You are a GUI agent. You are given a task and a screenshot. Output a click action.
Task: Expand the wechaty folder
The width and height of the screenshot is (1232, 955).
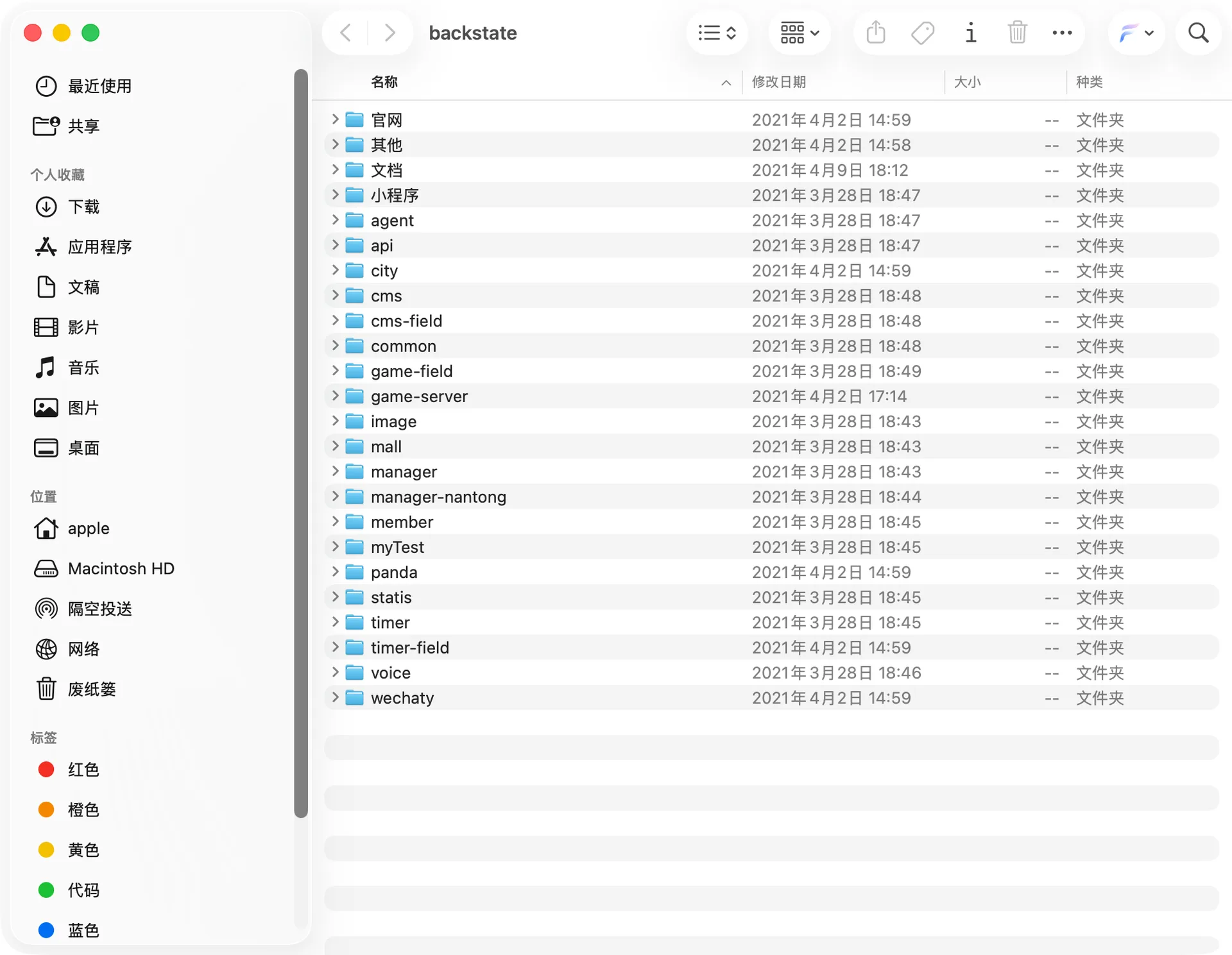[335, 697]
